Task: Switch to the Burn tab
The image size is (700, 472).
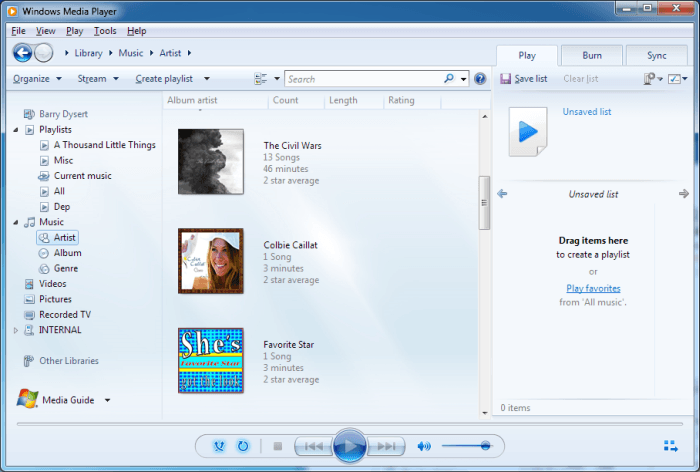Action: tap(592, 55)
